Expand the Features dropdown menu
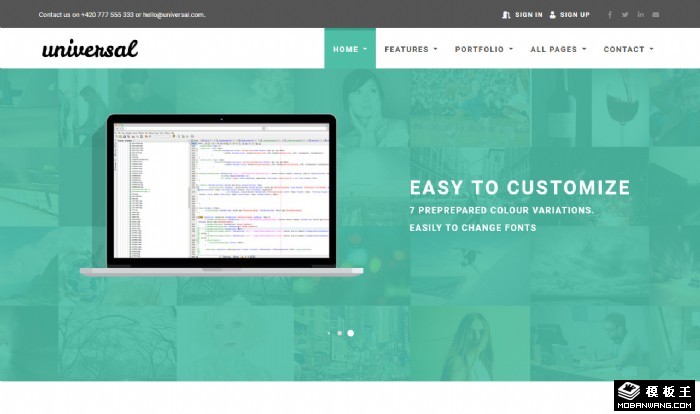The image size is (700, 414). (410, 49)
